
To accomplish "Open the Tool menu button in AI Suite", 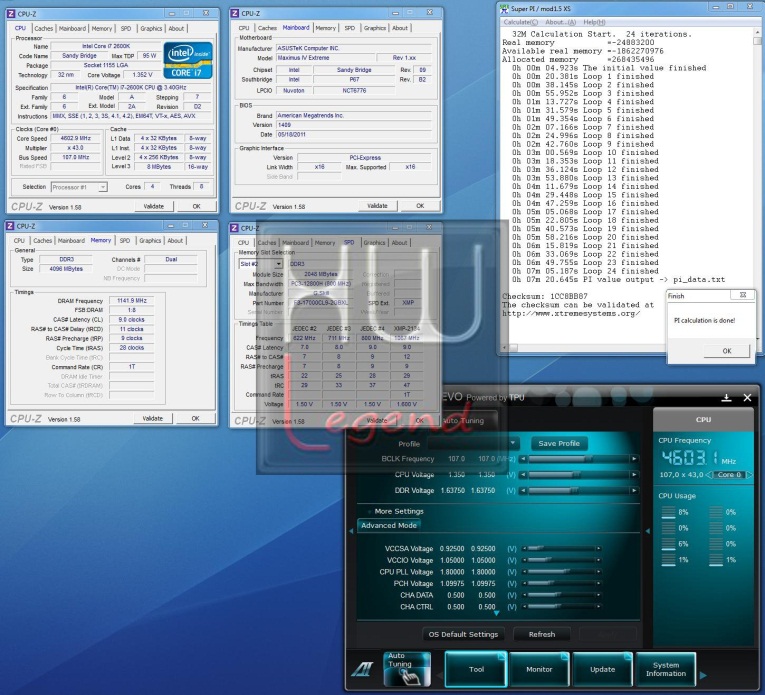I will pos(476,669).
